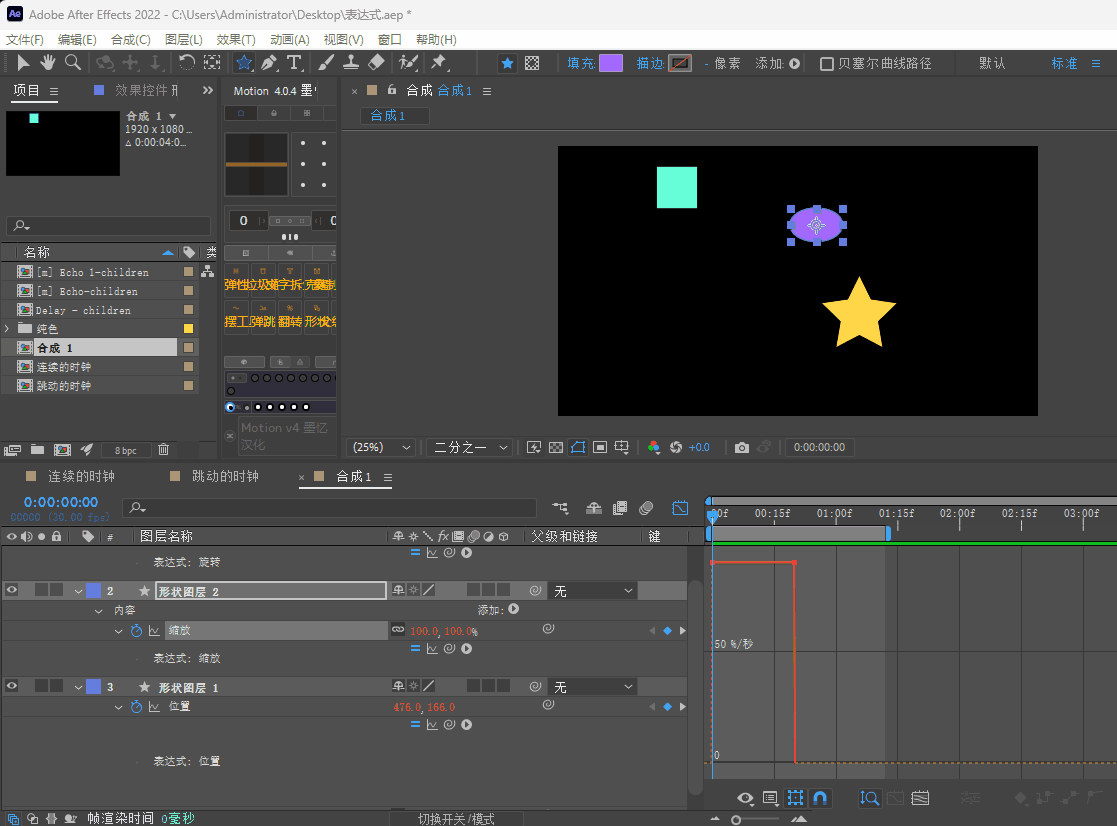This screenshot has height=826, width=1117.
Task: Select the horizontal Type tool
Action: [x=294, y=63]
